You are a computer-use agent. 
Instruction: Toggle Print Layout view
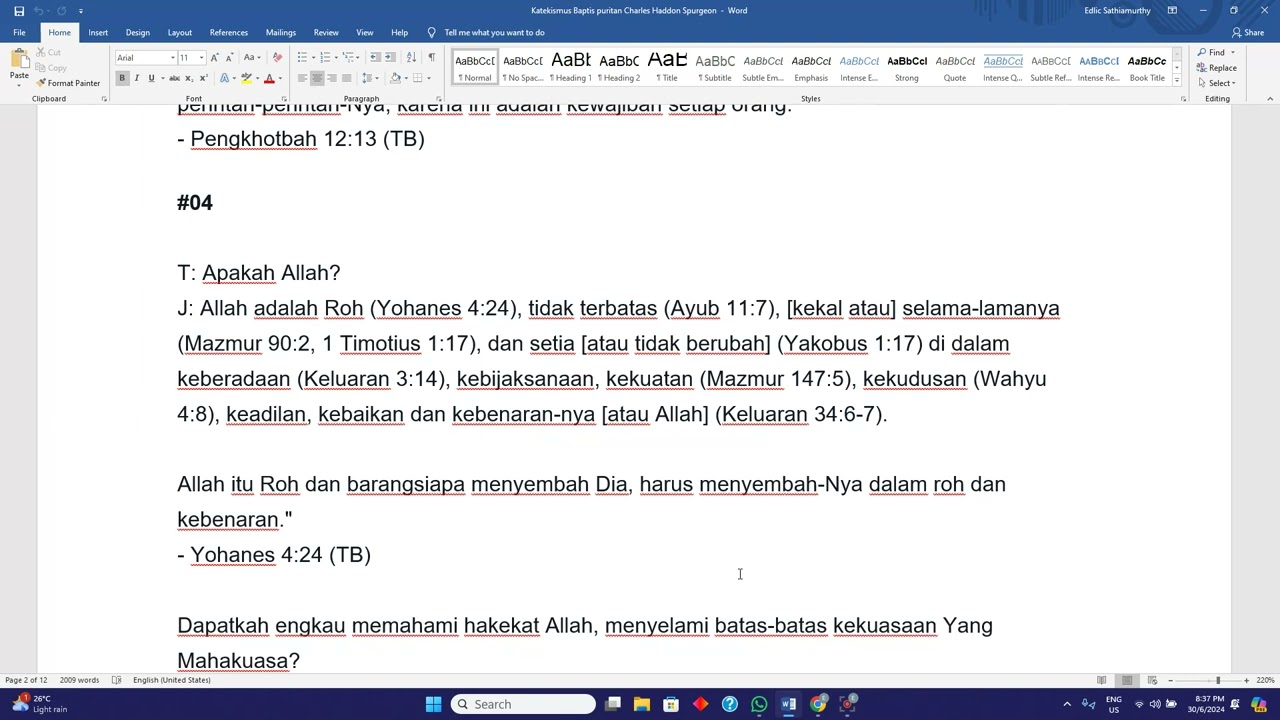[x=1127, y=680]
